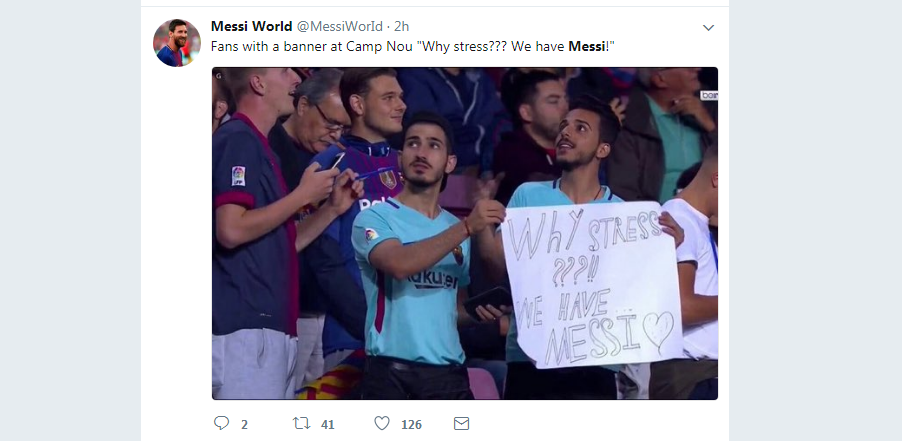Click the like count showing 126

pyautogui.click(x=411, y=424)
